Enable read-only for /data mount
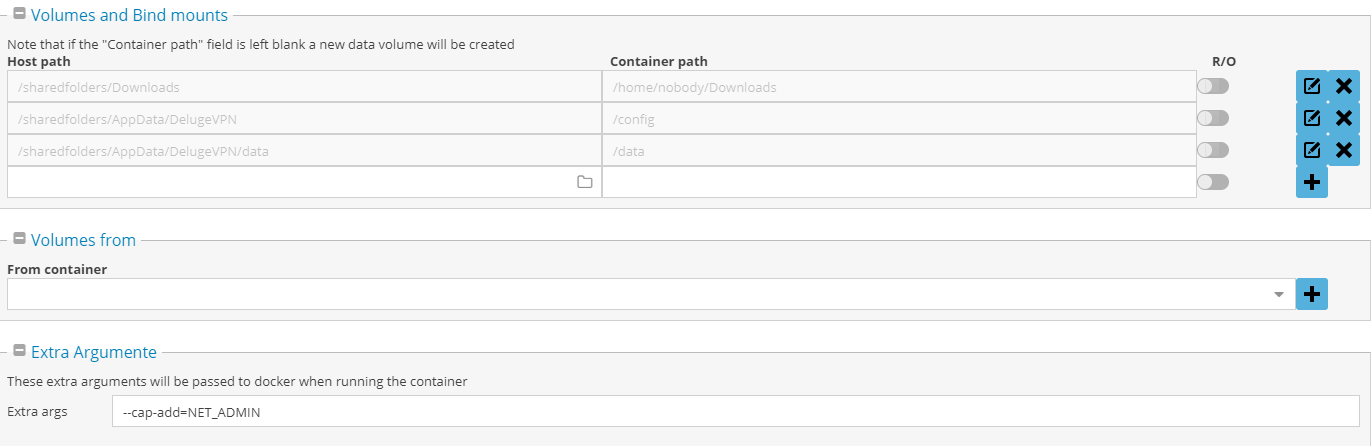 [x=1213, y=150]
